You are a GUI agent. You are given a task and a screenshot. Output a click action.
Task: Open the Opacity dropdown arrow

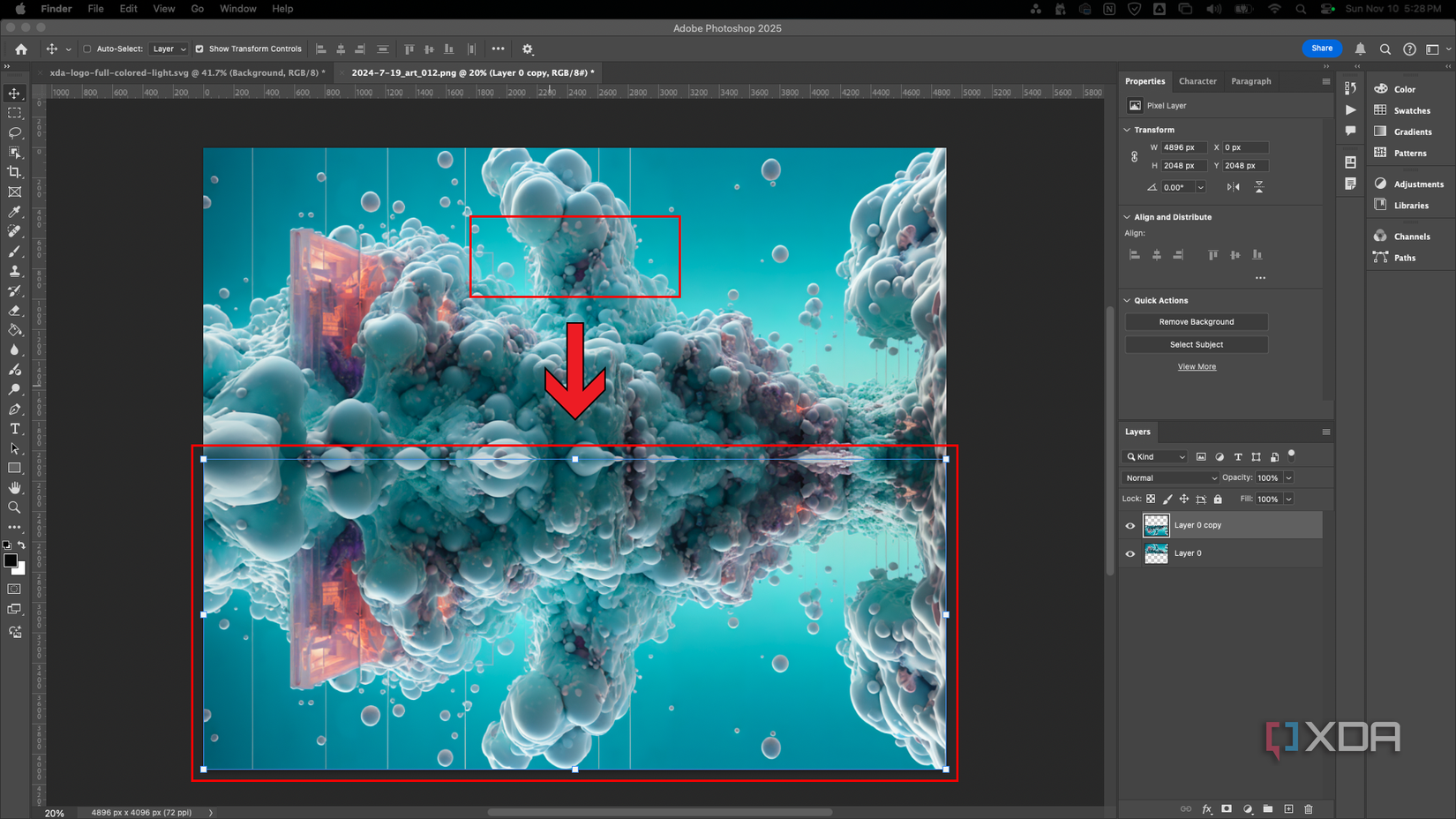1288,477
